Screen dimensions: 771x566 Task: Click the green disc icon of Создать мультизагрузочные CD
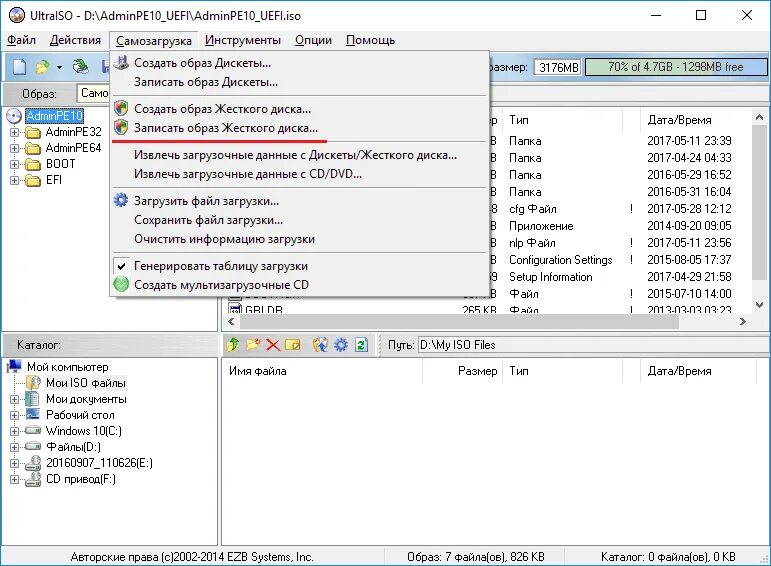click(x=121, y=284)
